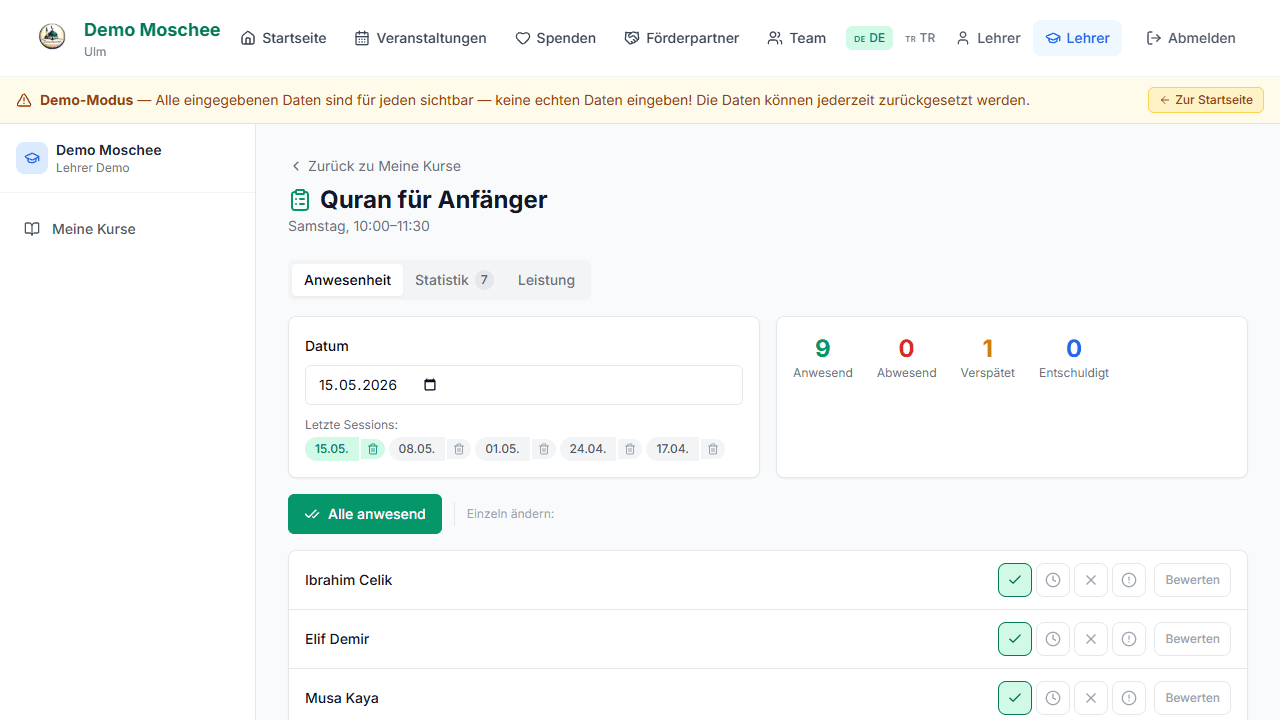The width and height of the screenshot is (1280, 720).
Task: Delete the 08.05. session via trash icon
Action: (x=459, y=449)
